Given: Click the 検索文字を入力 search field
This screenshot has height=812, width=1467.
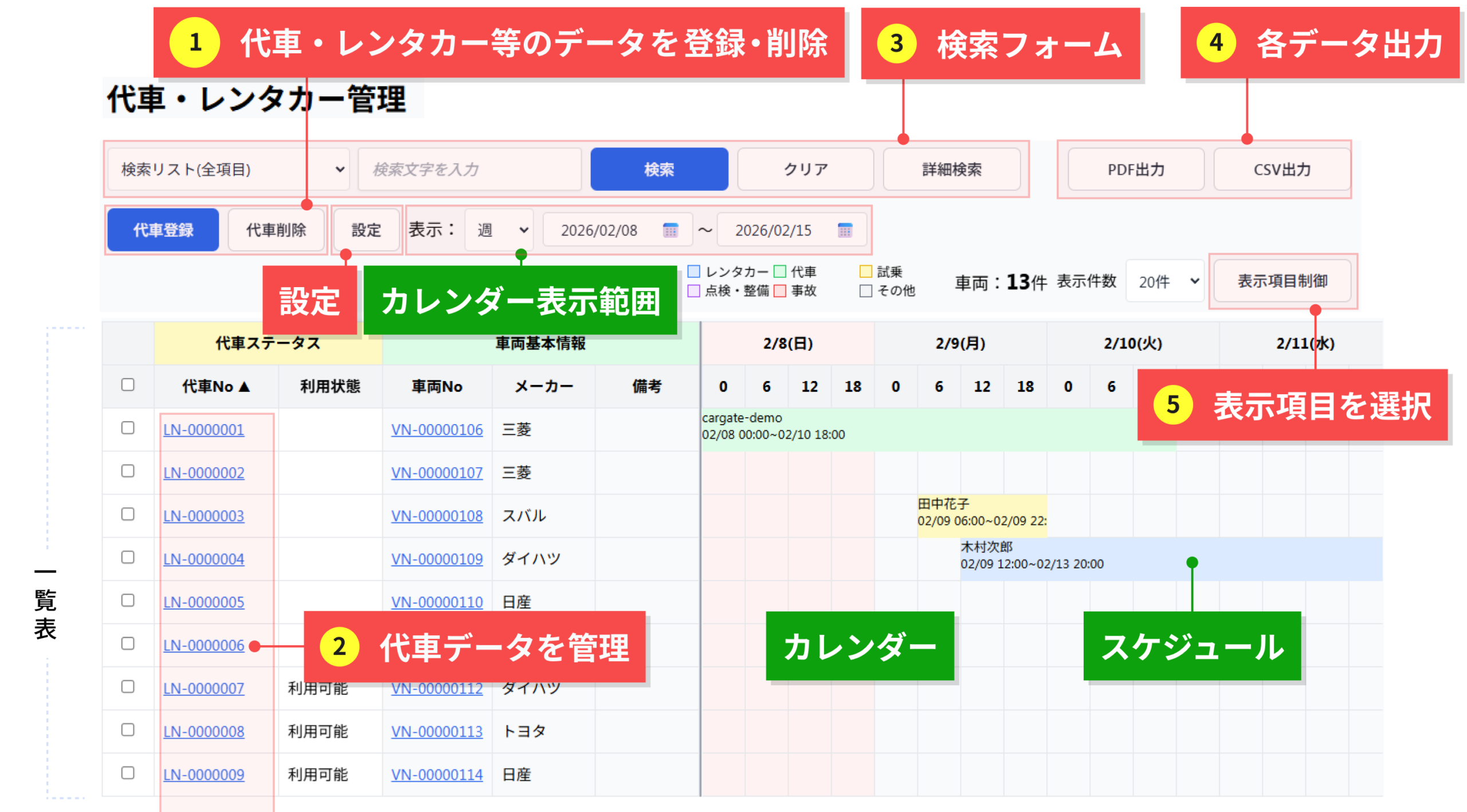Looking at the screenshot, I should pos(469,169).
